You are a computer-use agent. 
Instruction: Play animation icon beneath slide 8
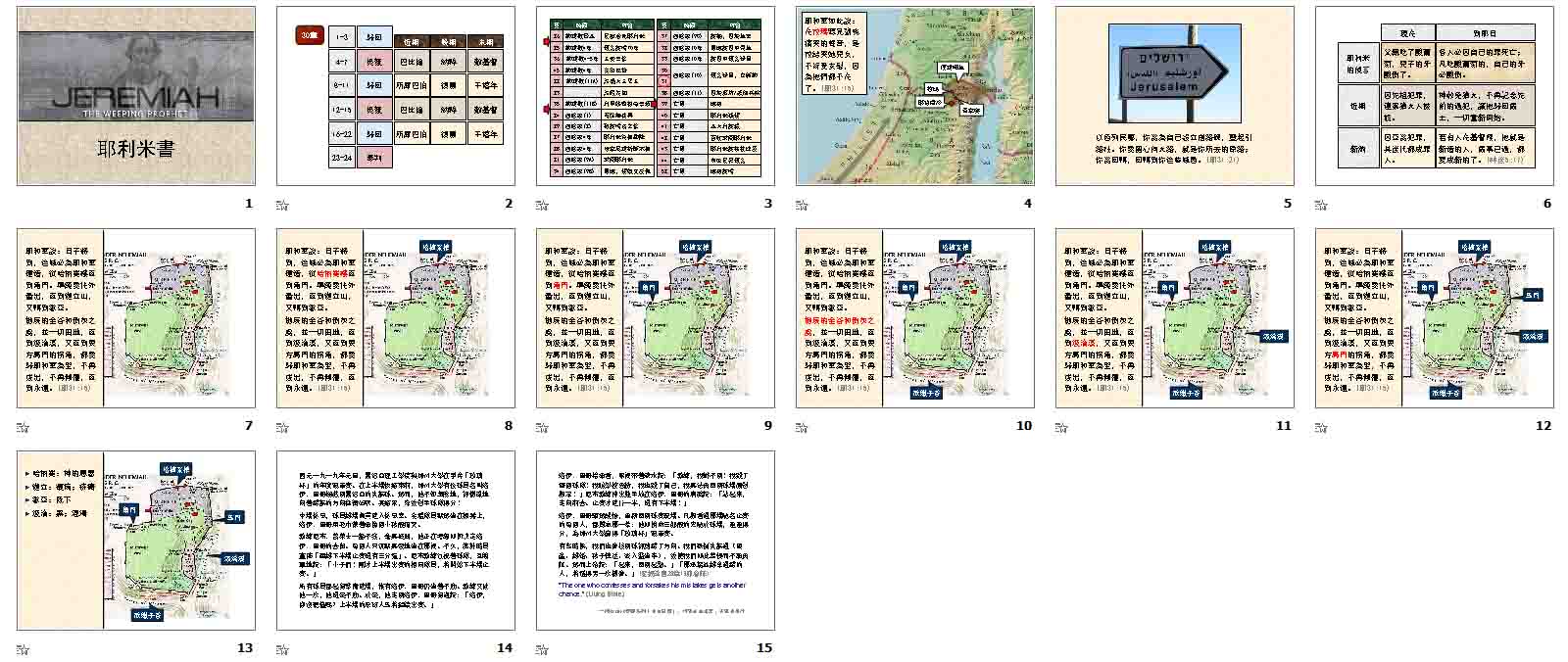pos(282,427)
